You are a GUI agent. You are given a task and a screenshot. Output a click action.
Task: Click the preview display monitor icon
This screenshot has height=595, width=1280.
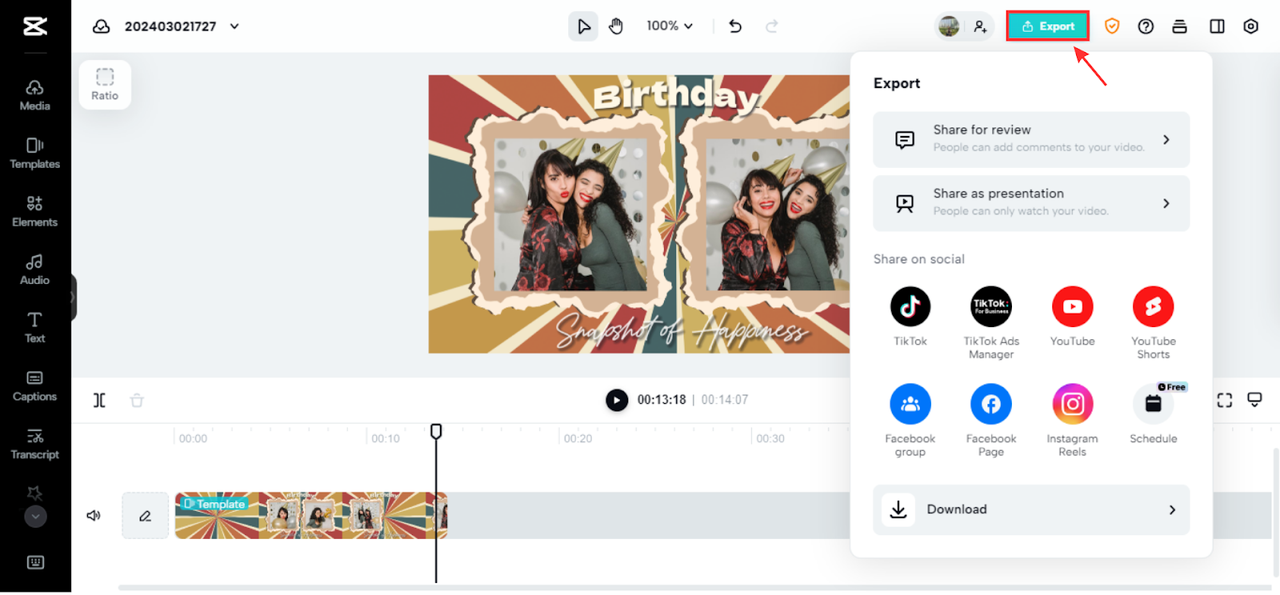tap(1255, 400)
